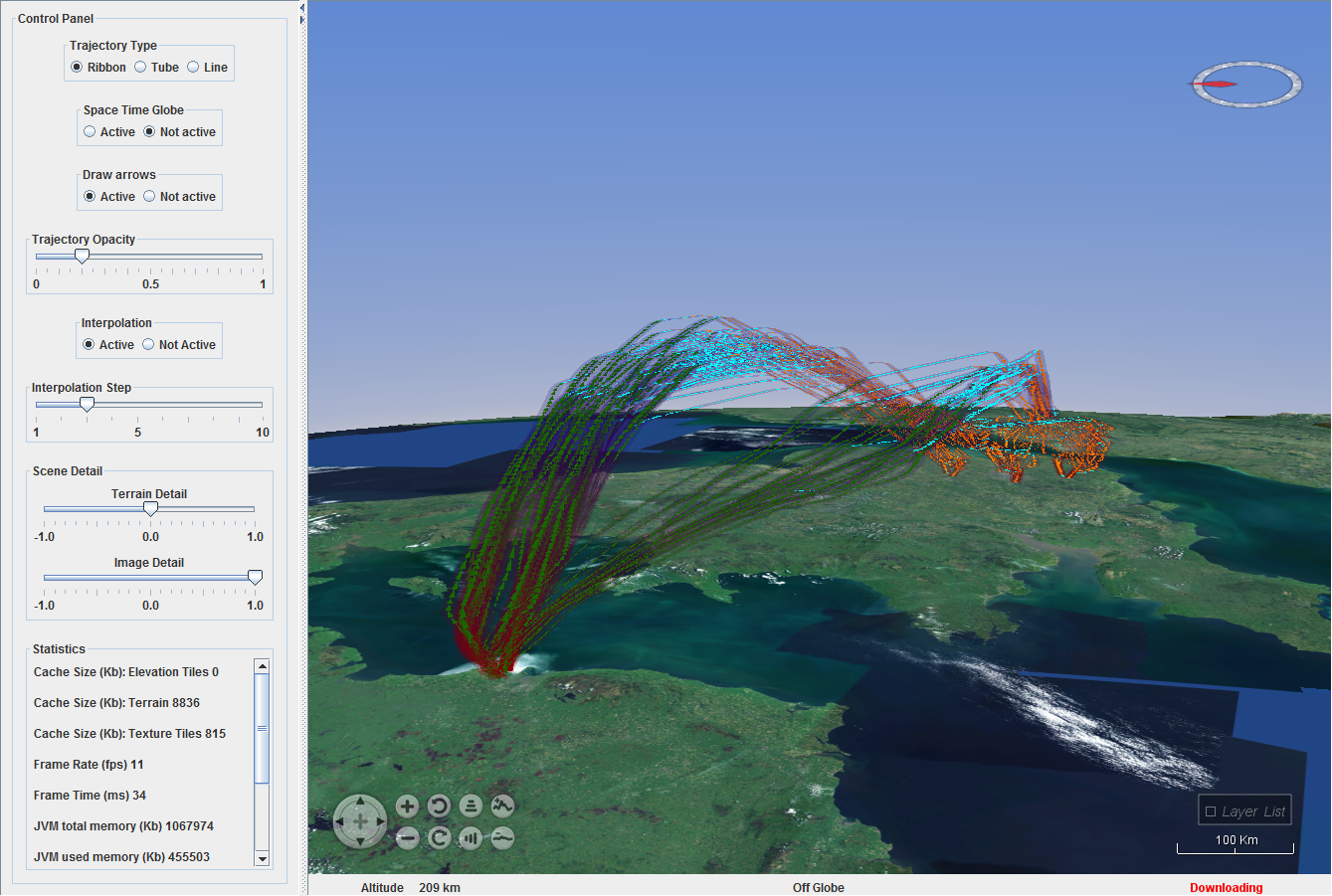Collapse the Control Panel with divider arrow
This screenshot has height=896, width=1332.
302,9
